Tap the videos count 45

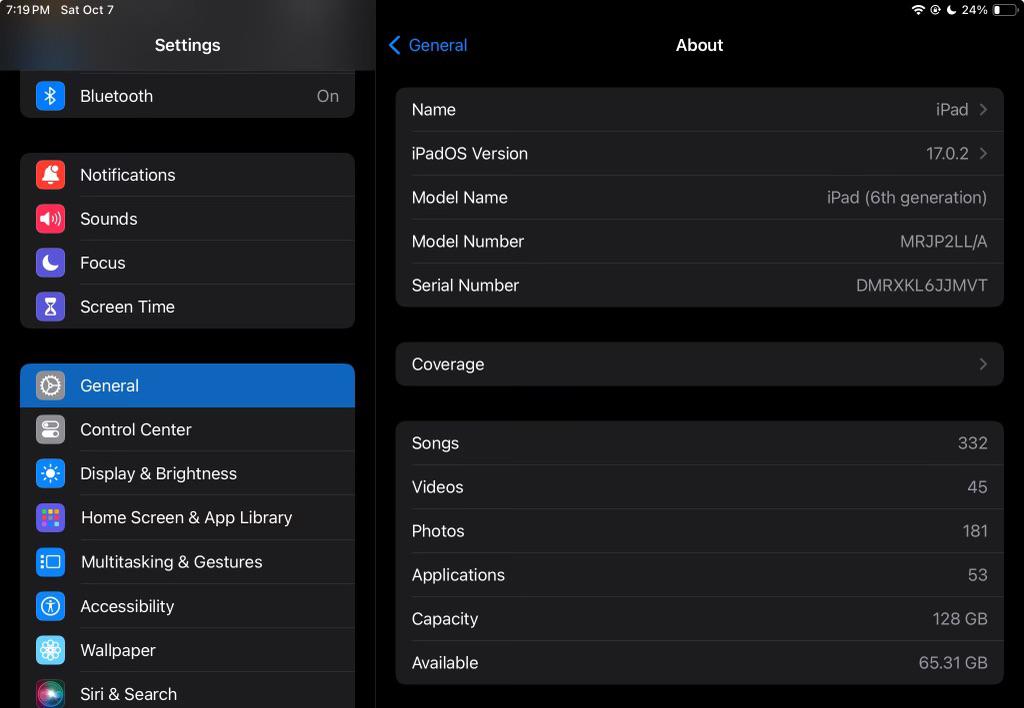[977, 487]
